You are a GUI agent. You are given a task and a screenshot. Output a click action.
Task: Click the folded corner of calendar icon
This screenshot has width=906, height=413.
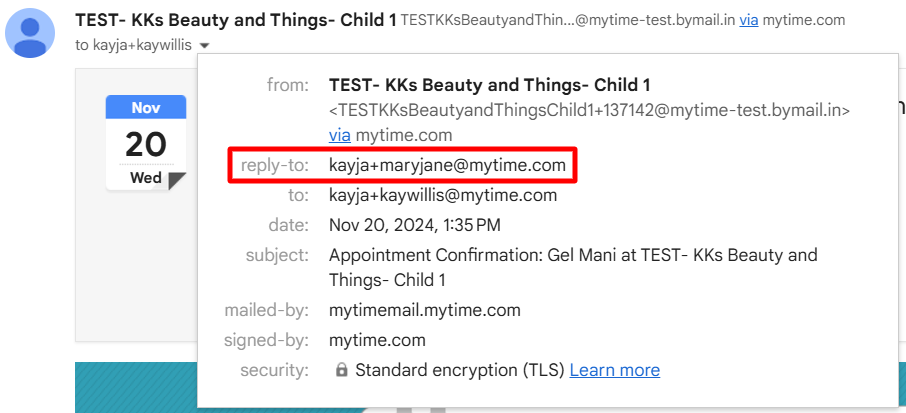pos(177,181)
